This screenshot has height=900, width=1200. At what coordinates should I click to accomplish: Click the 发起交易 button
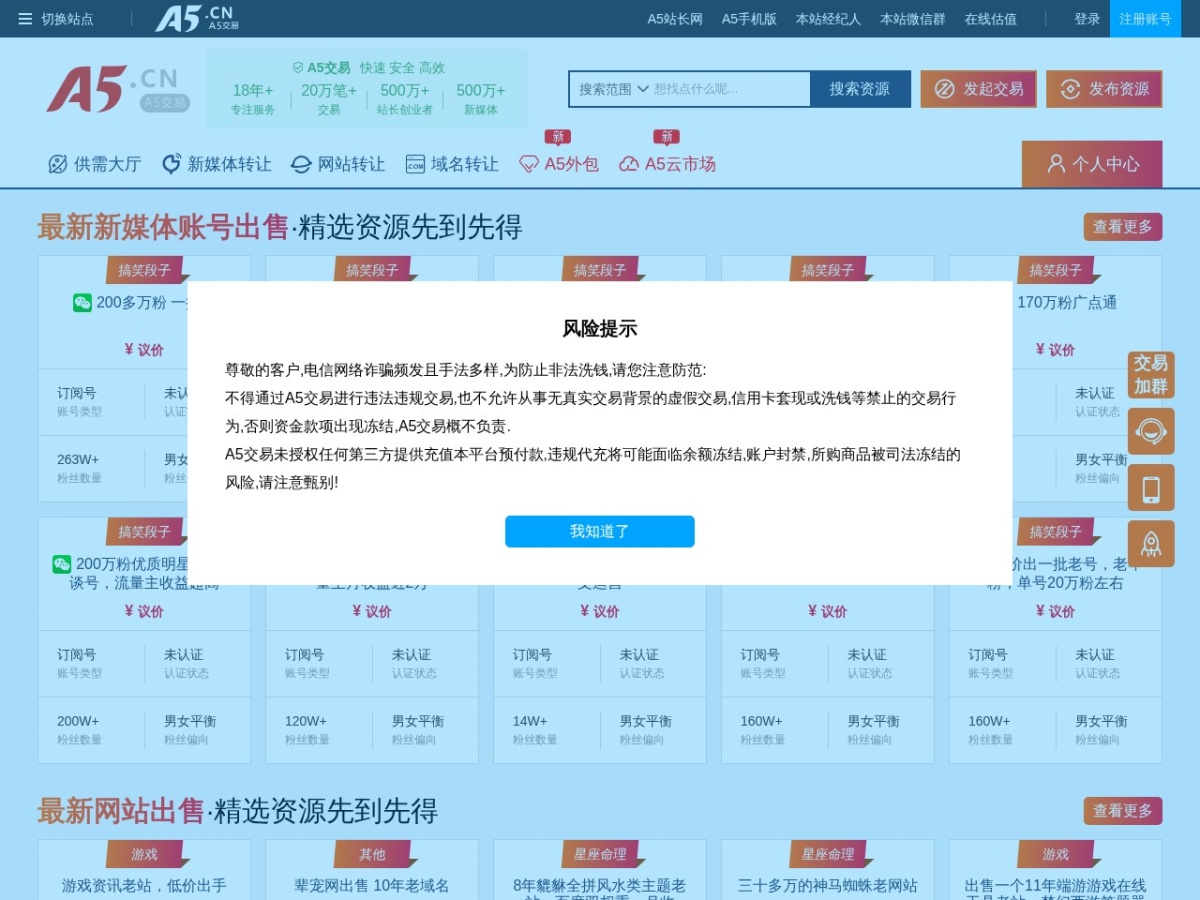click(x=979, y=89)
